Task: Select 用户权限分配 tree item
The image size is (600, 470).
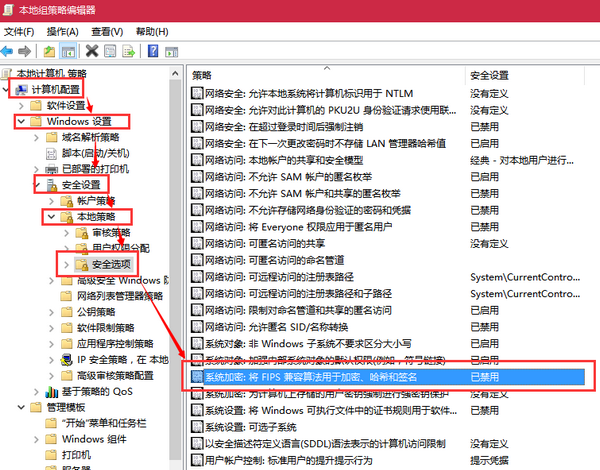Action: click(x=121, y=248)
